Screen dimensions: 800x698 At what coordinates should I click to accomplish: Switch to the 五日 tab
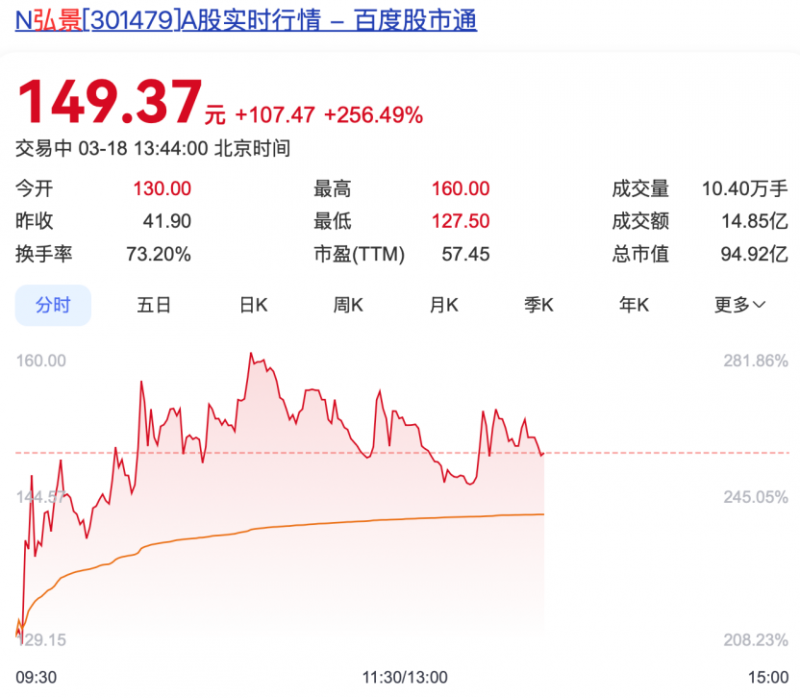154,305
